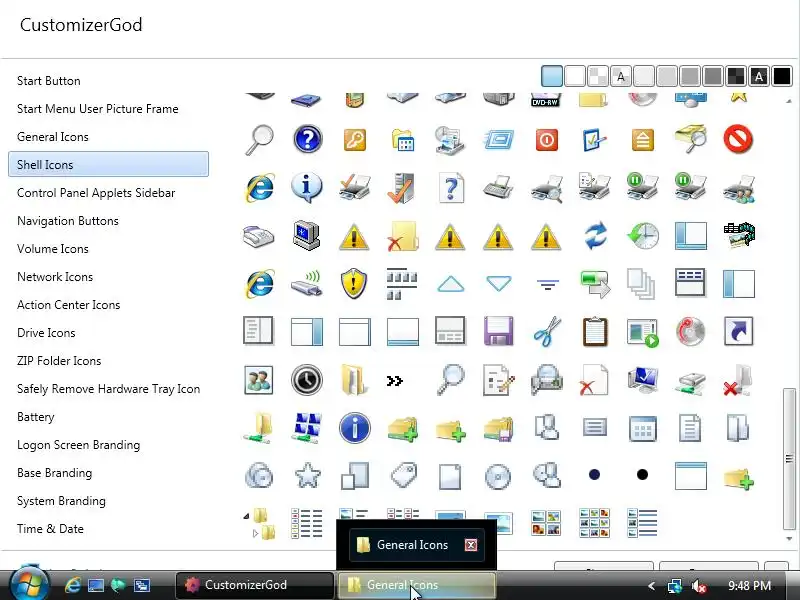Click the upward triangle arrow icon
This screenshot has height=600, width=800.
point(451,284)
